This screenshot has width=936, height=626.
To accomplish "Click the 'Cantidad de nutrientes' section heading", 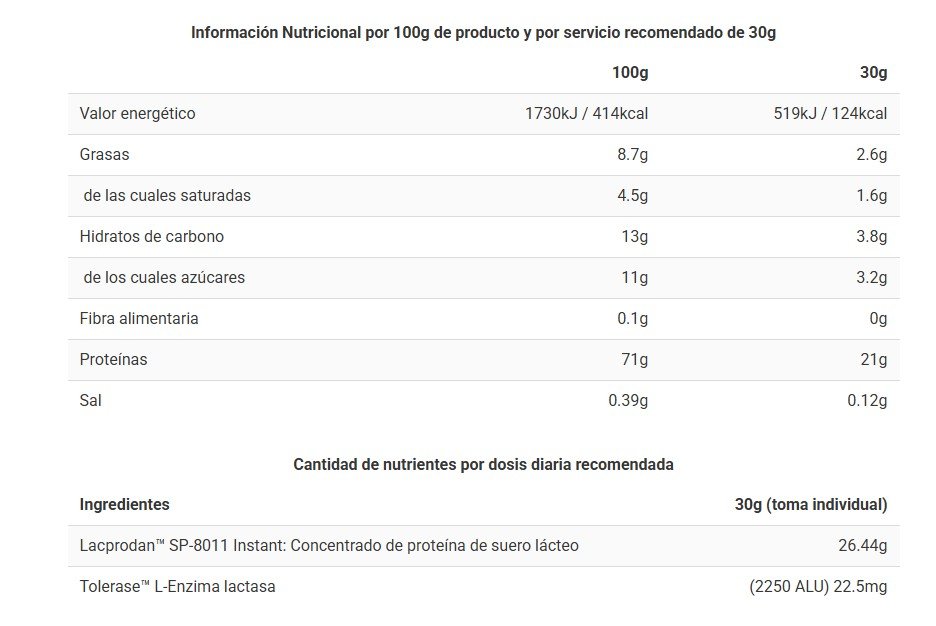I will (x=483, y=464).
